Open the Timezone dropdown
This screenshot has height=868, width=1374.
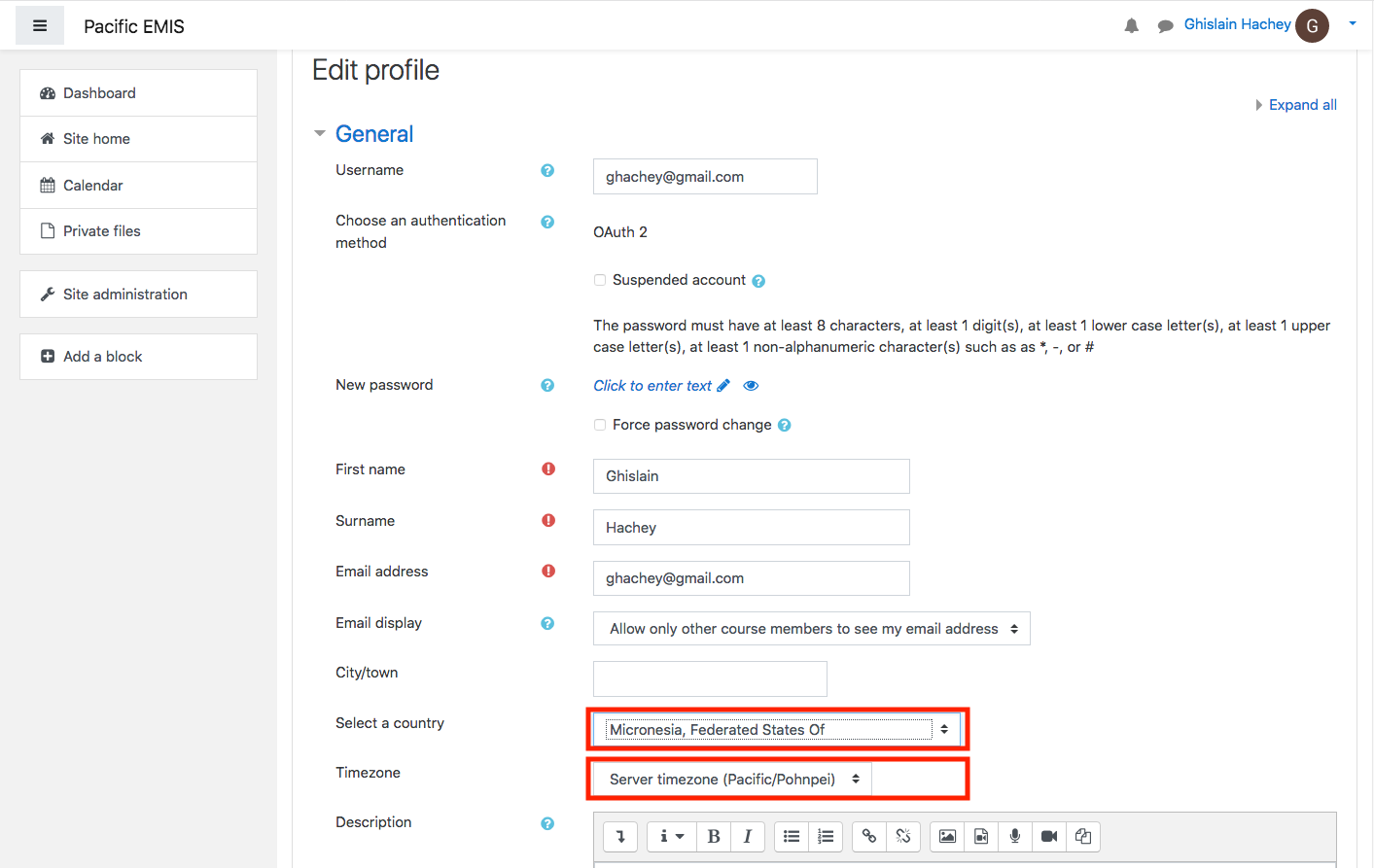tap(732, 780)
